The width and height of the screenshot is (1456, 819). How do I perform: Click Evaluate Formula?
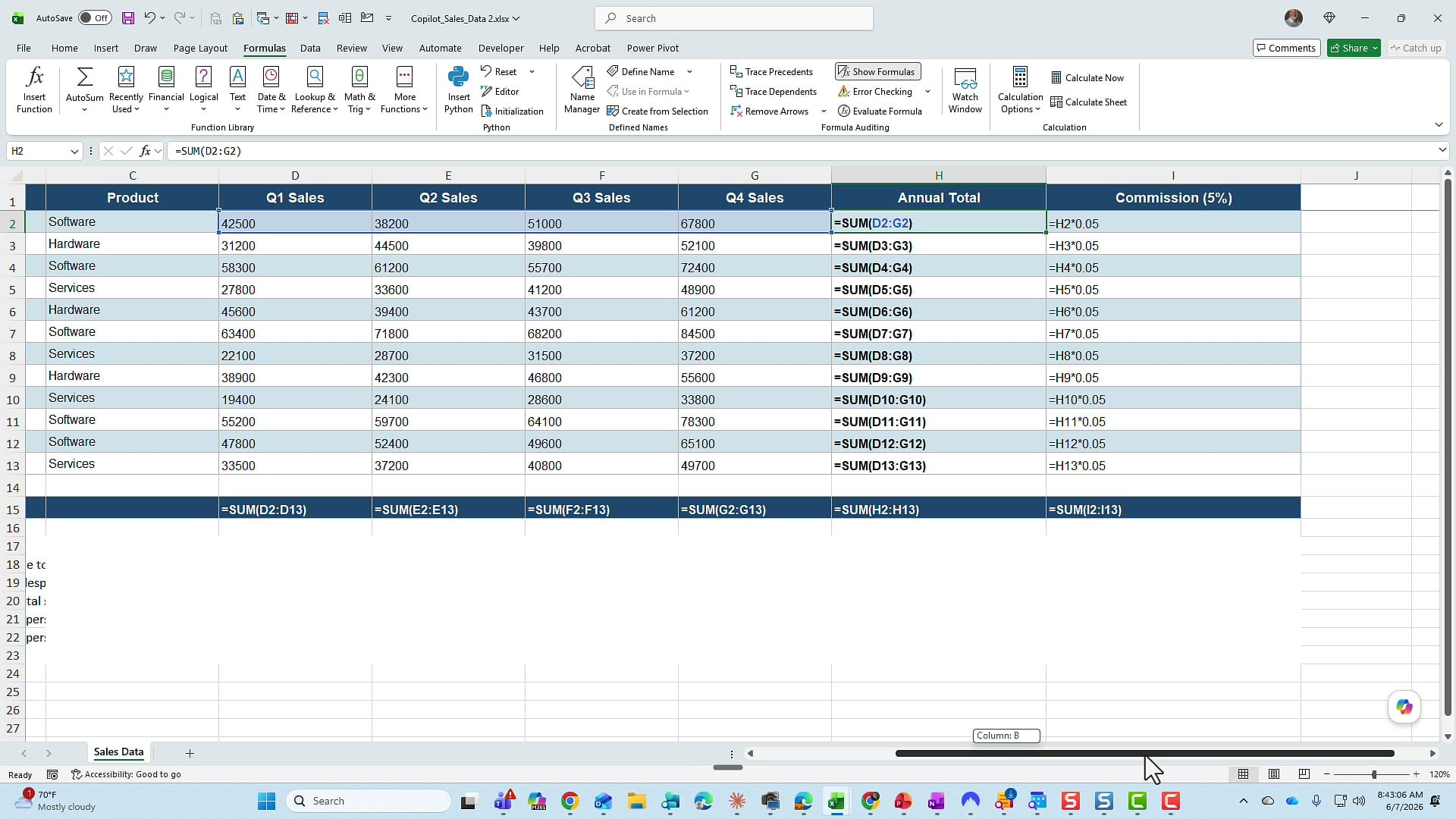880,111
